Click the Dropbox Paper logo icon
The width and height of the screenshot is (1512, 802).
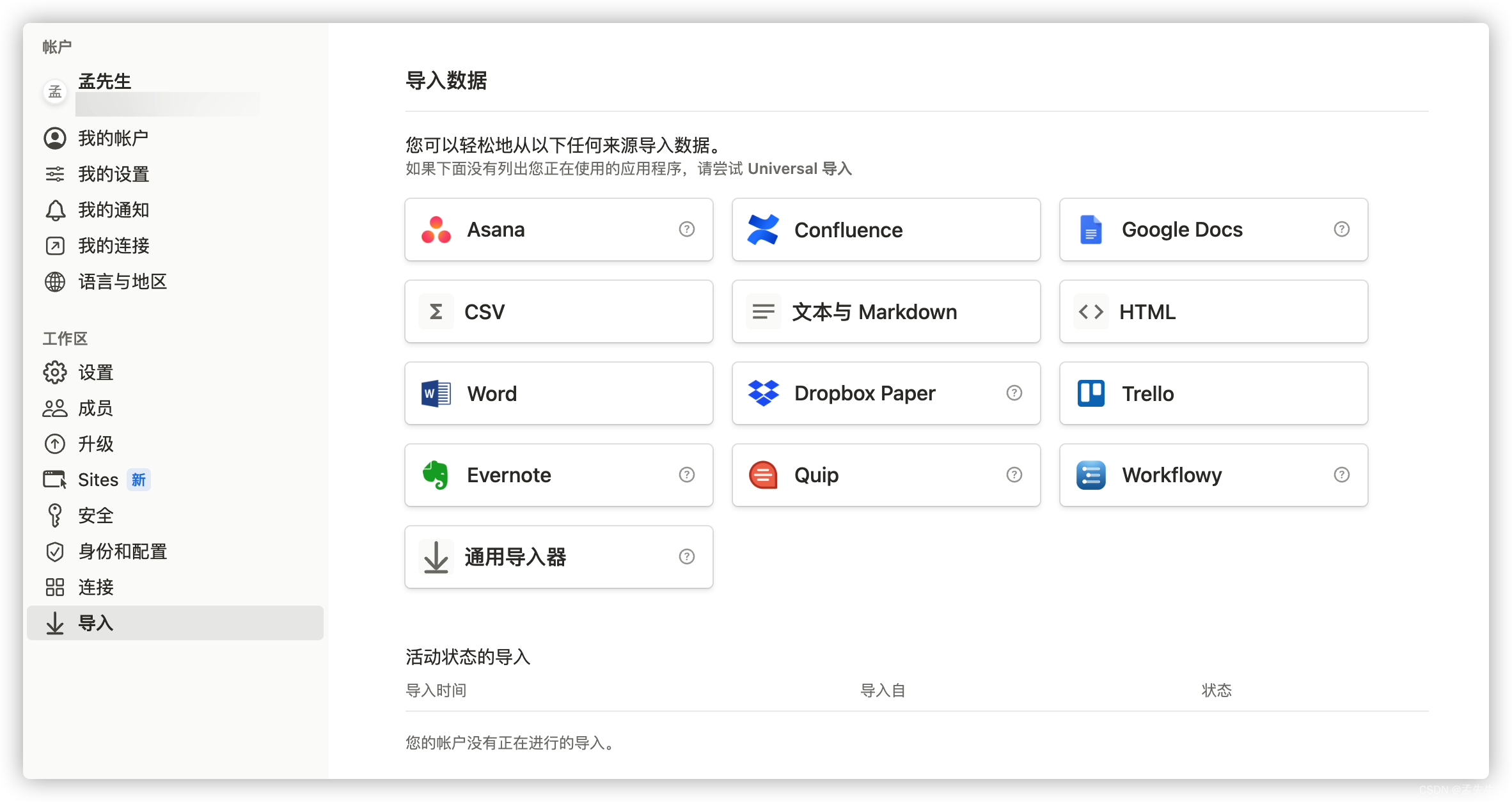tap(763, 393)
